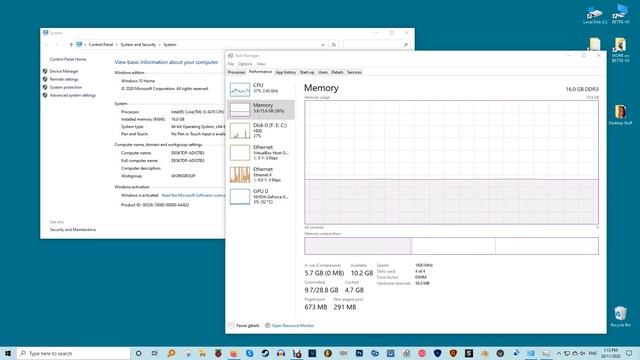Image resolution: width=640 pixels, height=360 pixels.
Task: Open File Explorer from the taskbar
Action: click(202, 353)
